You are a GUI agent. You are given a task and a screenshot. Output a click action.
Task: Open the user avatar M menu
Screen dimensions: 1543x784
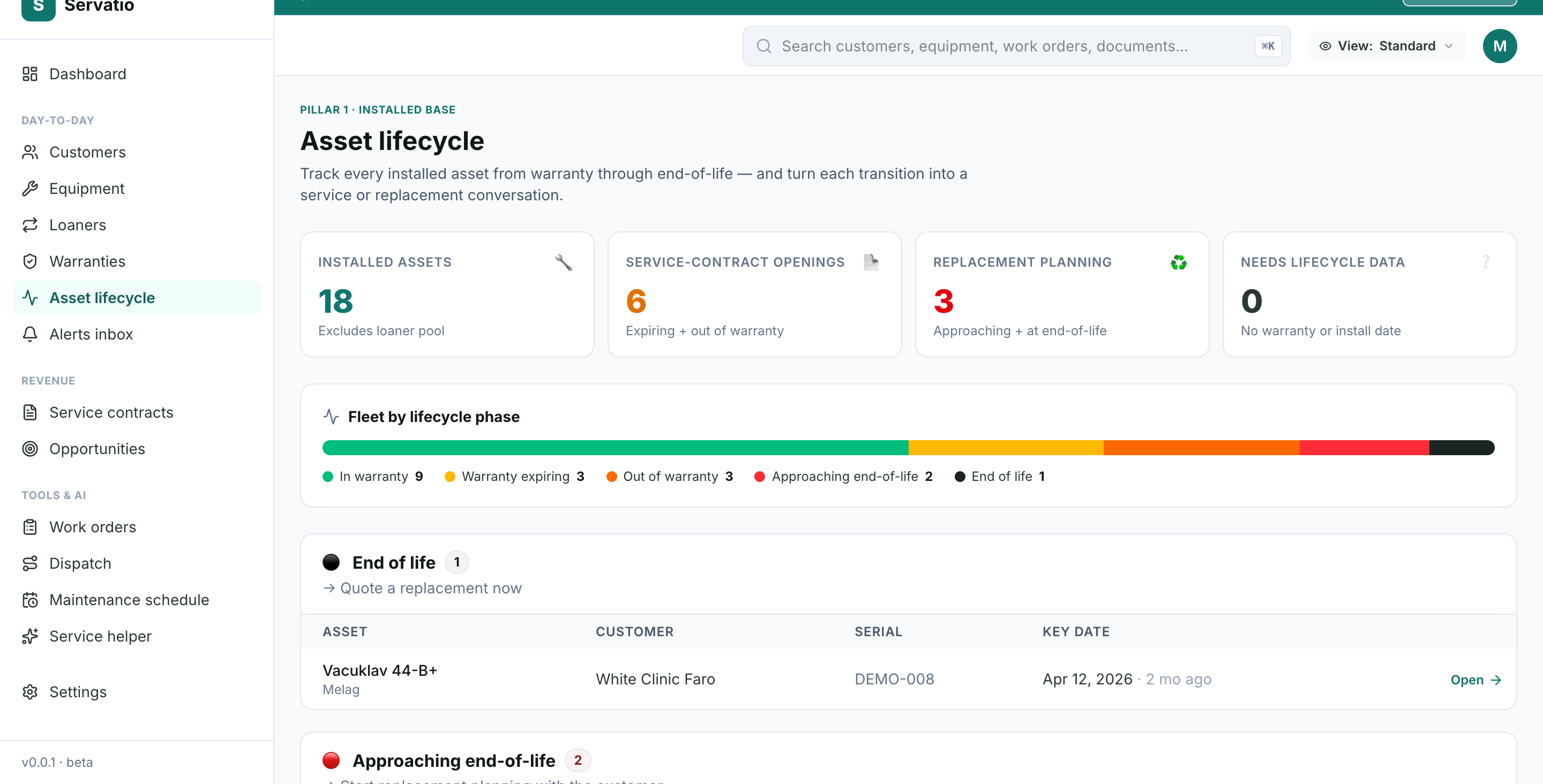(x=1500, y=46)
